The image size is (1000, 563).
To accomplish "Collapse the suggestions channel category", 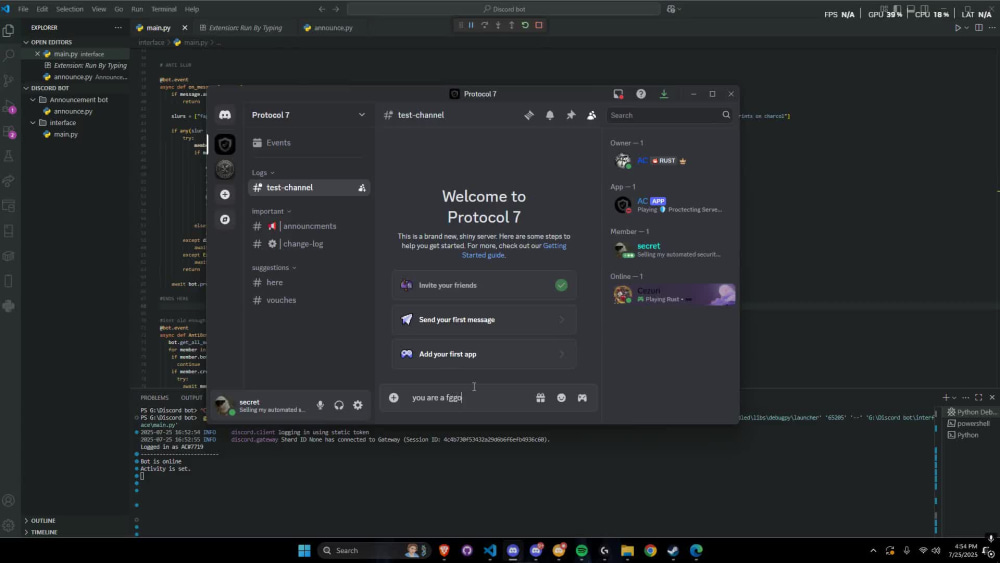I will pyautogui.click(x=274, y=268).
